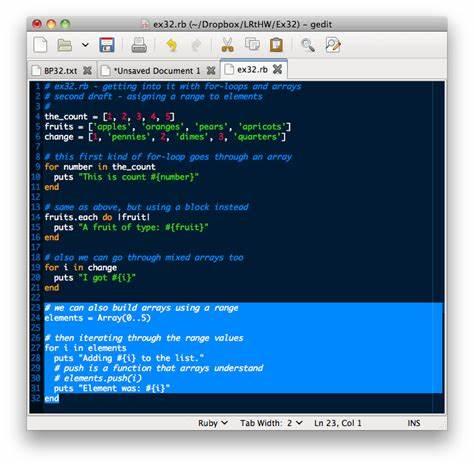Click the 'for number in the_count' line

100,167
